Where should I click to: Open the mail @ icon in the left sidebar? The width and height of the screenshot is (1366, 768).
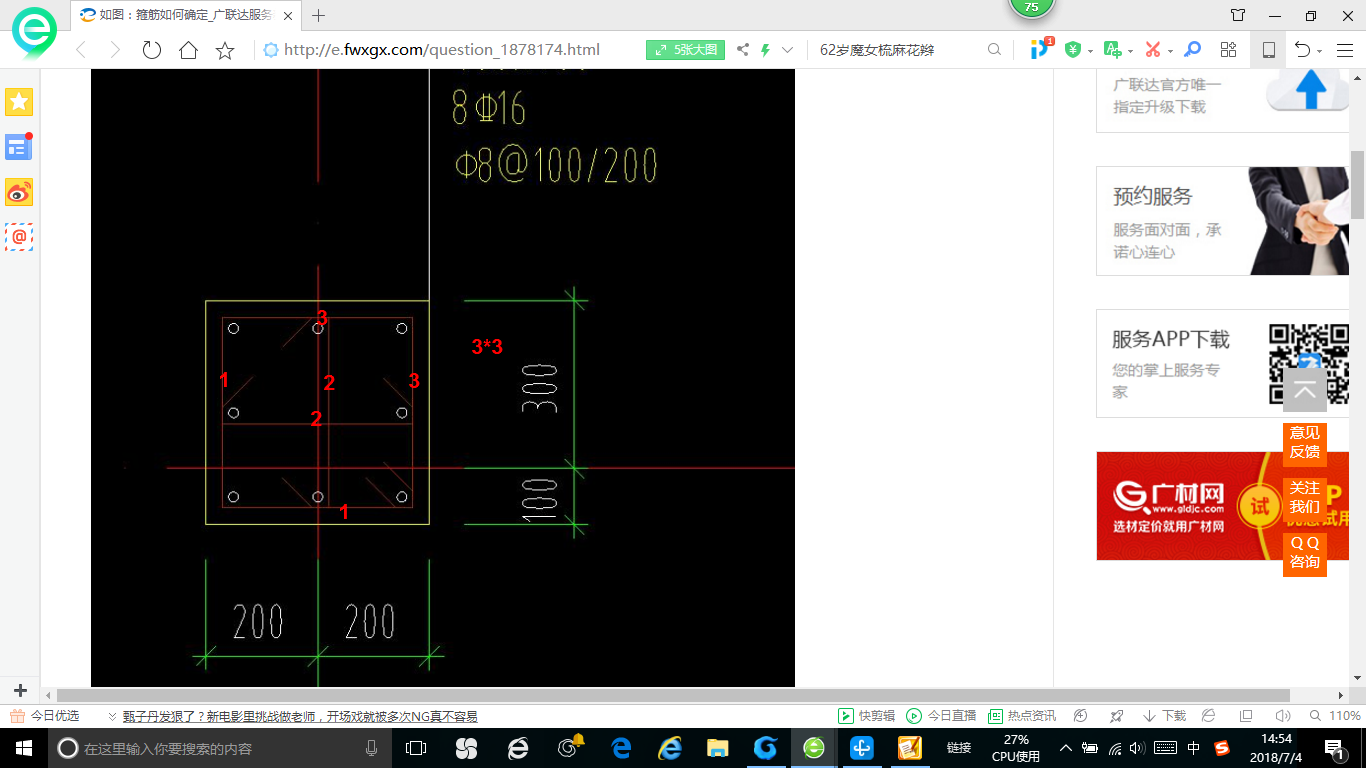click(x=19, y=237)
